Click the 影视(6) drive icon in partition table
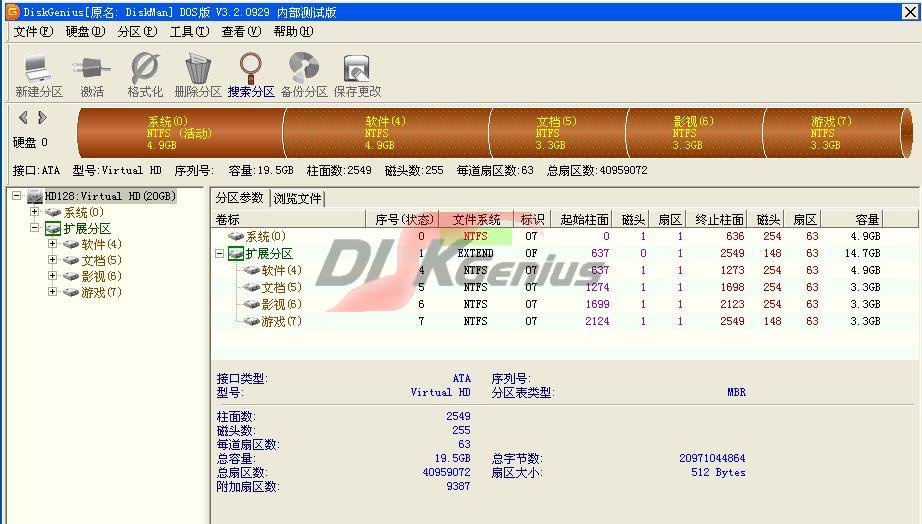The image size is (922, 524). (x=252, y=305)
